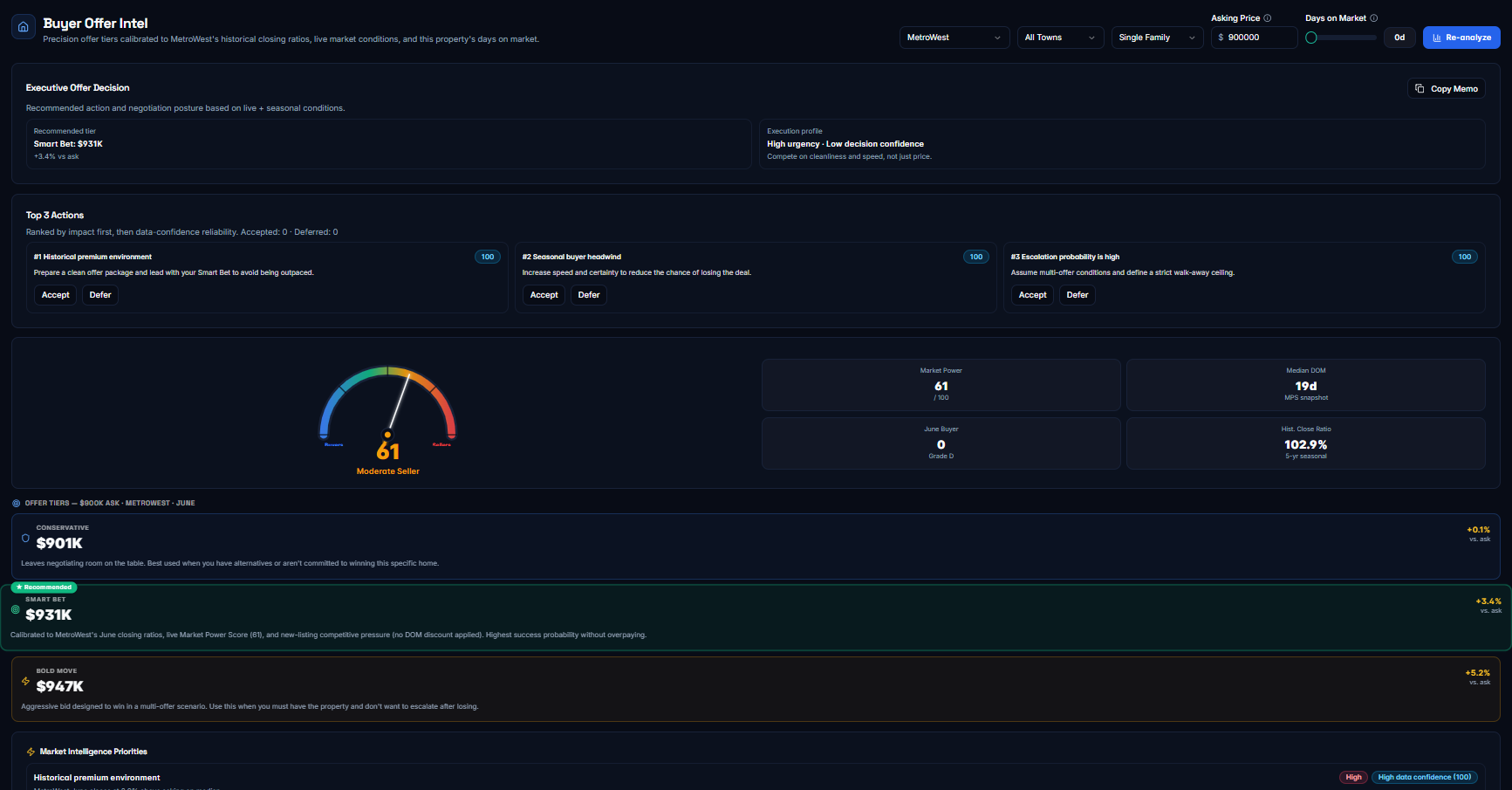This screenshot has height=790, width=1512.
Task: Click the High data confidence (100) badge
Action: point(1425,777)
